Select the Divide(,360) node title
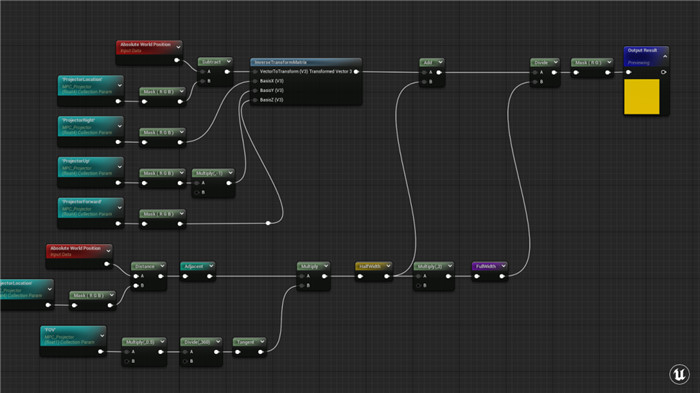700x393 pixels. coord(197,342)
